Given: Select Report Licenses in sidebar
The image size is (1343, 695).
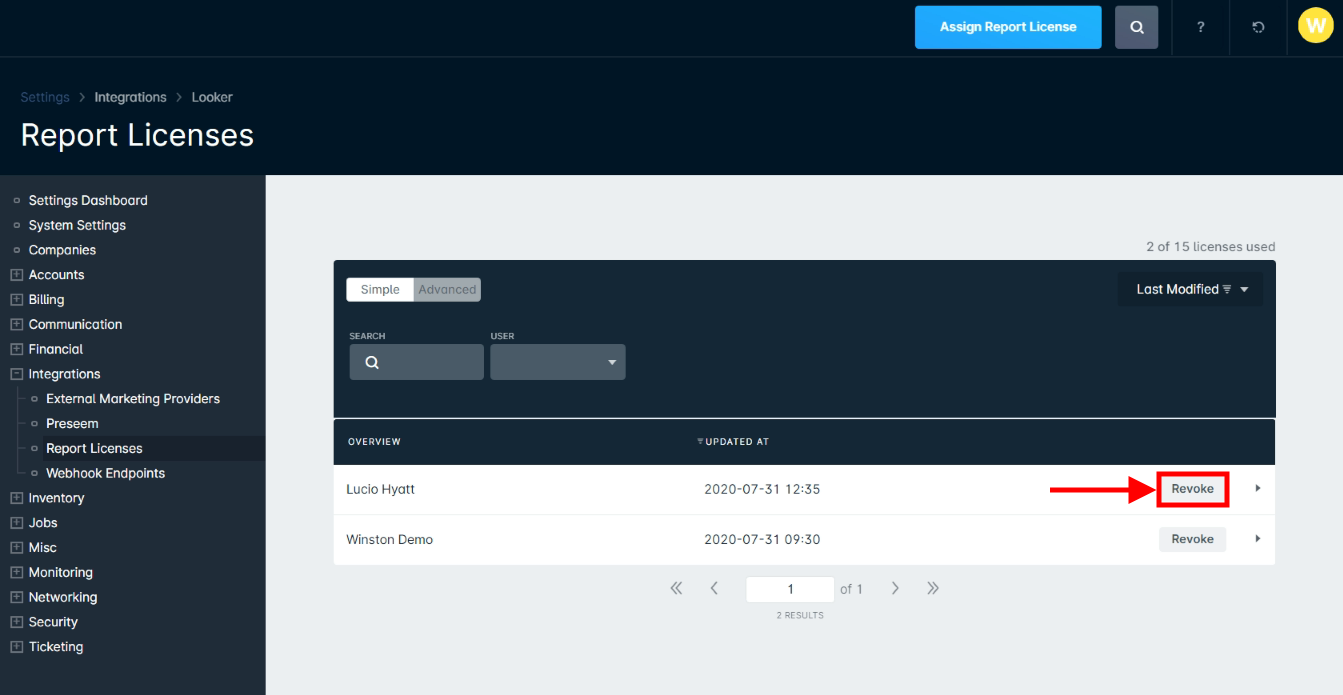Looking at the screenshot, I should point(94,449).
